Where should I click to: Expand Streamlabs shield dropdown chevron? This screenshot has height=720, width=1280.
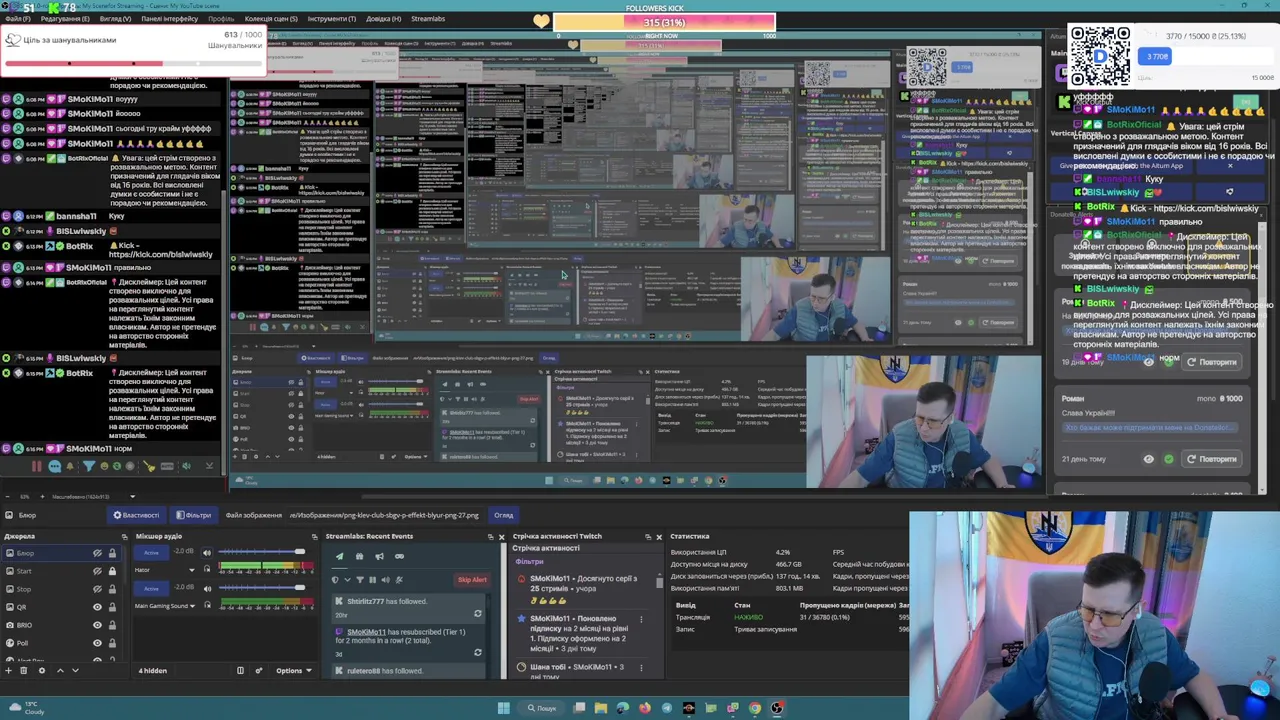(347, 580)
